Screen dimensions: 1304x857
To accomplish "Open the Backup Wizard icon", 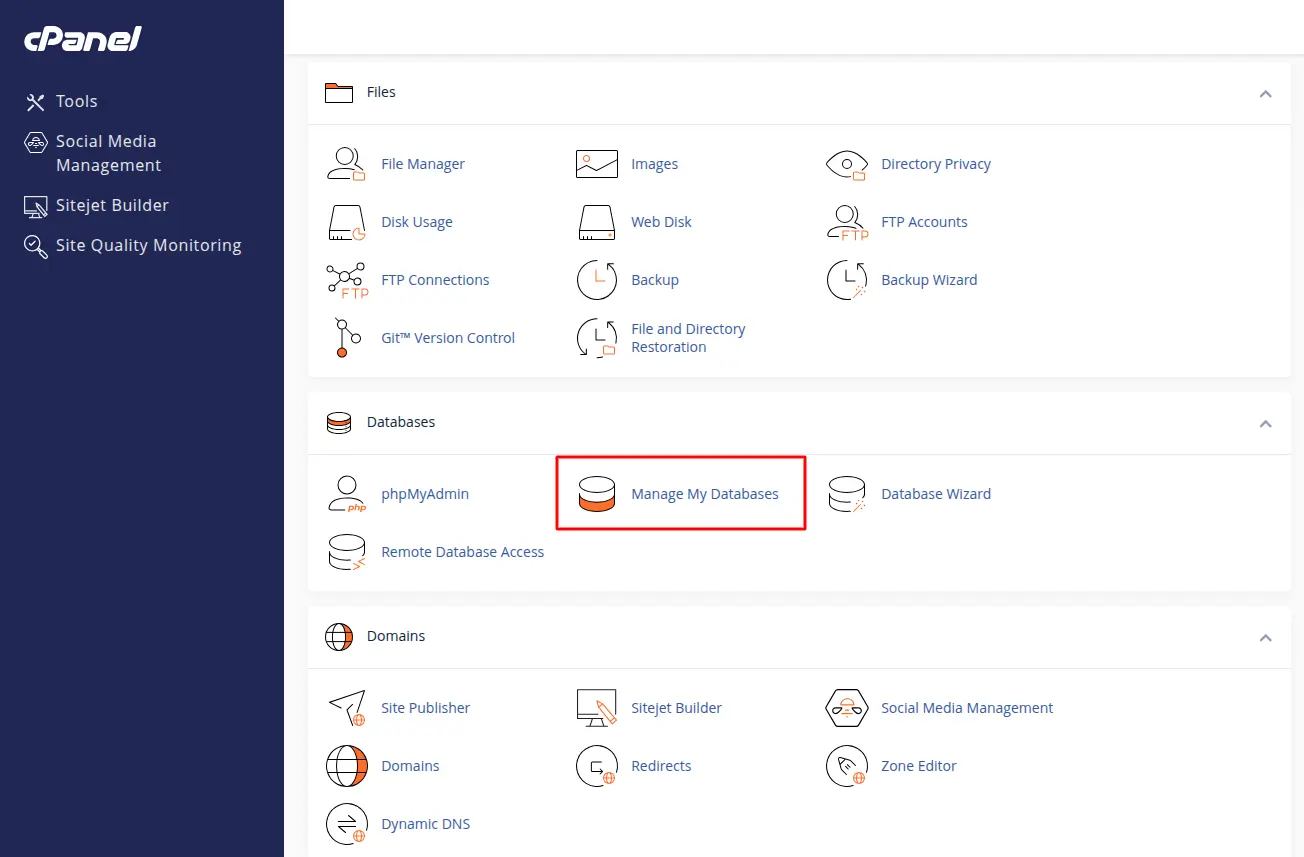I will coord(846,280).
